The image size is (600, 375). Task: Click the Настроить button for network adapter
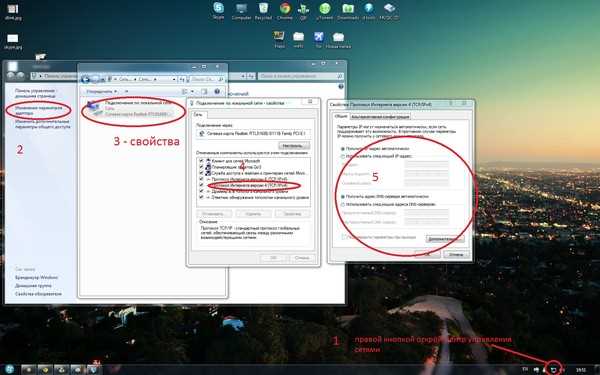[x=293, y=146]
